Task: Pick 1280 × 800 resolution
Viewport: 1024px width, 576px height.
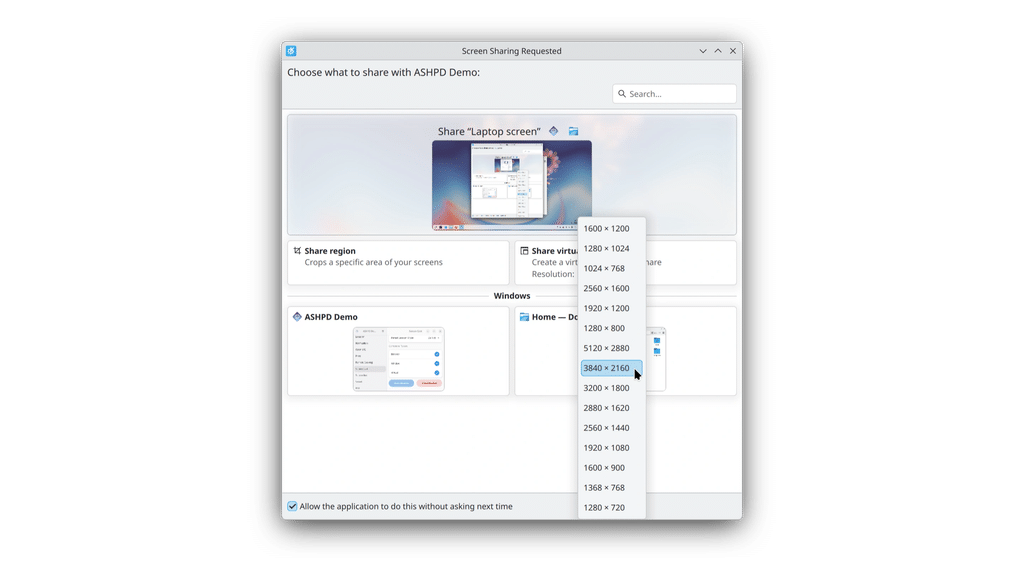Action: pos(612,328)
